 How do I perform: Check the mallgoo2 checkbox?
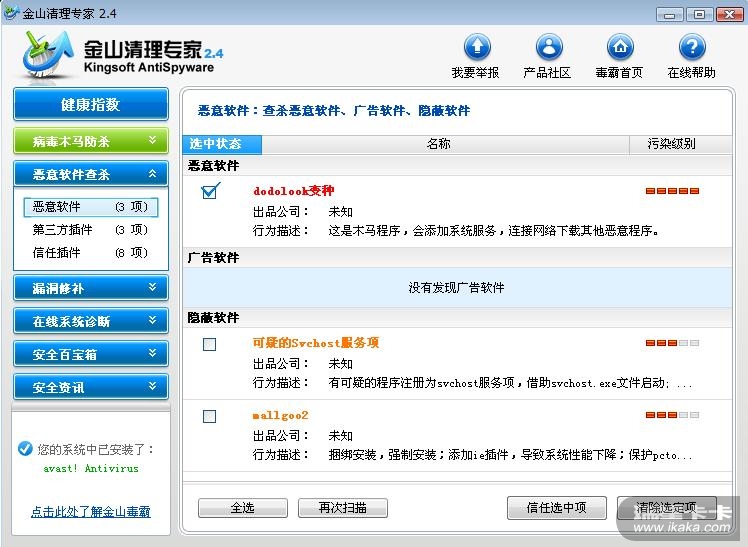pyautogui.click(x=209, y=416)
